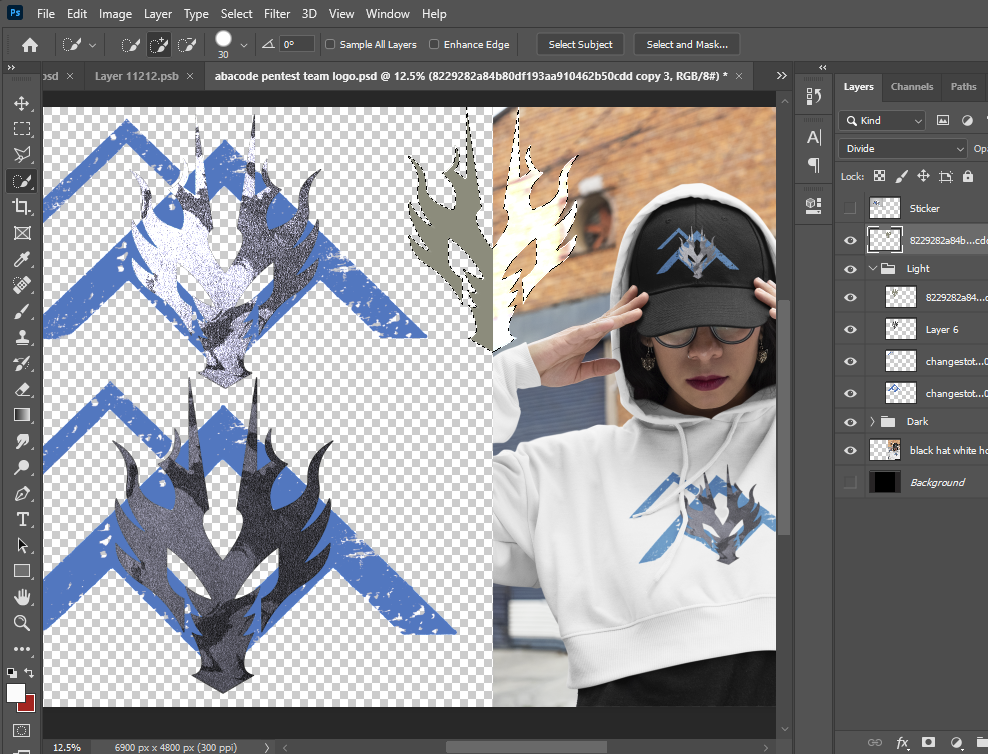The height and width of the screenshot is (754, 988).
Task: Enable the Sample All Layers checkbox
Action: [x=328, y=44]
